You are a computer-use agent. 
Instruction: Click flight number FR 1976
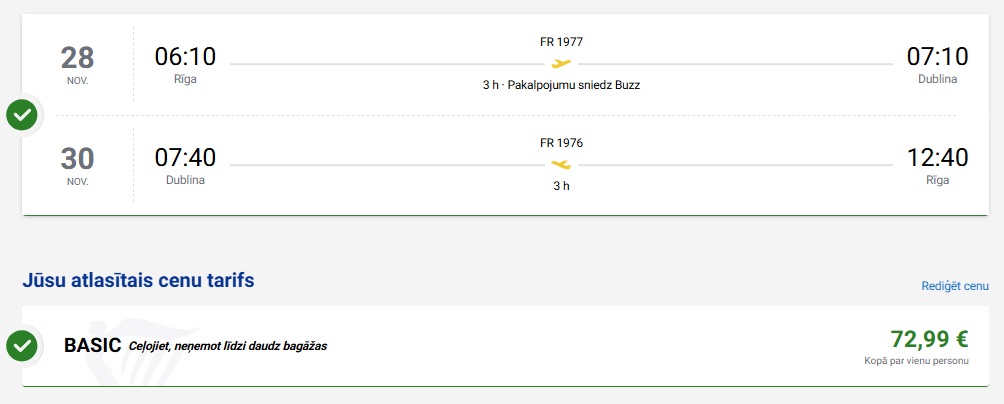tap(561, 142)
